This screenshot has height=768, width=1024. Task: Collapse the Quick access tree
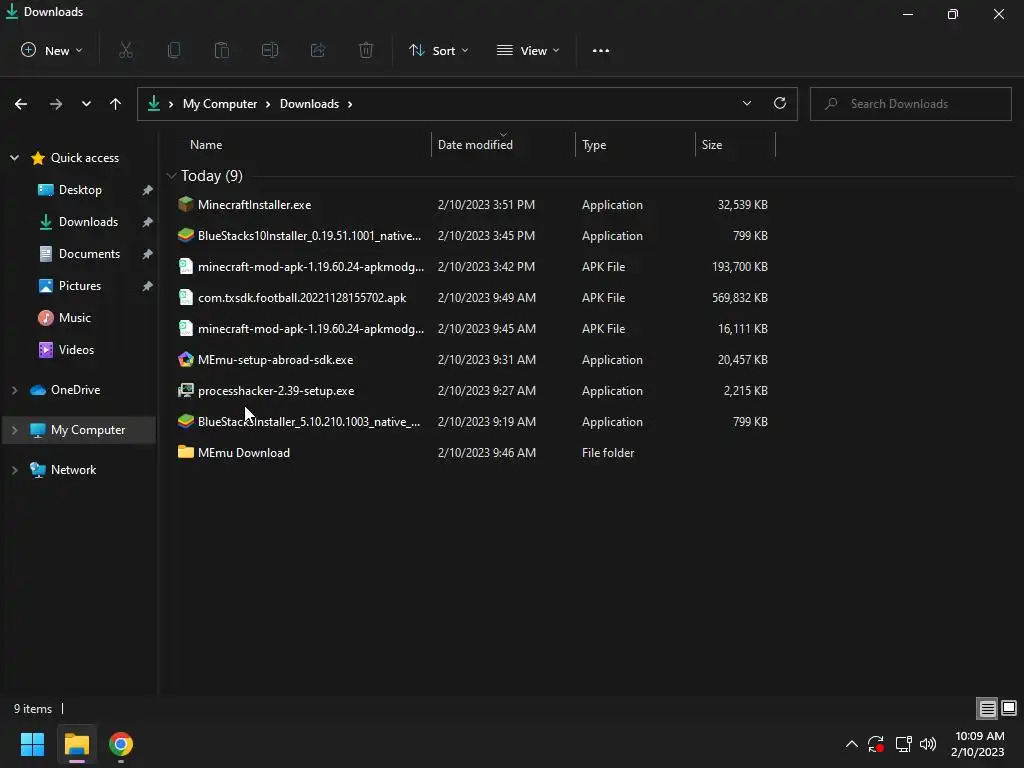[x=14, y=157]
